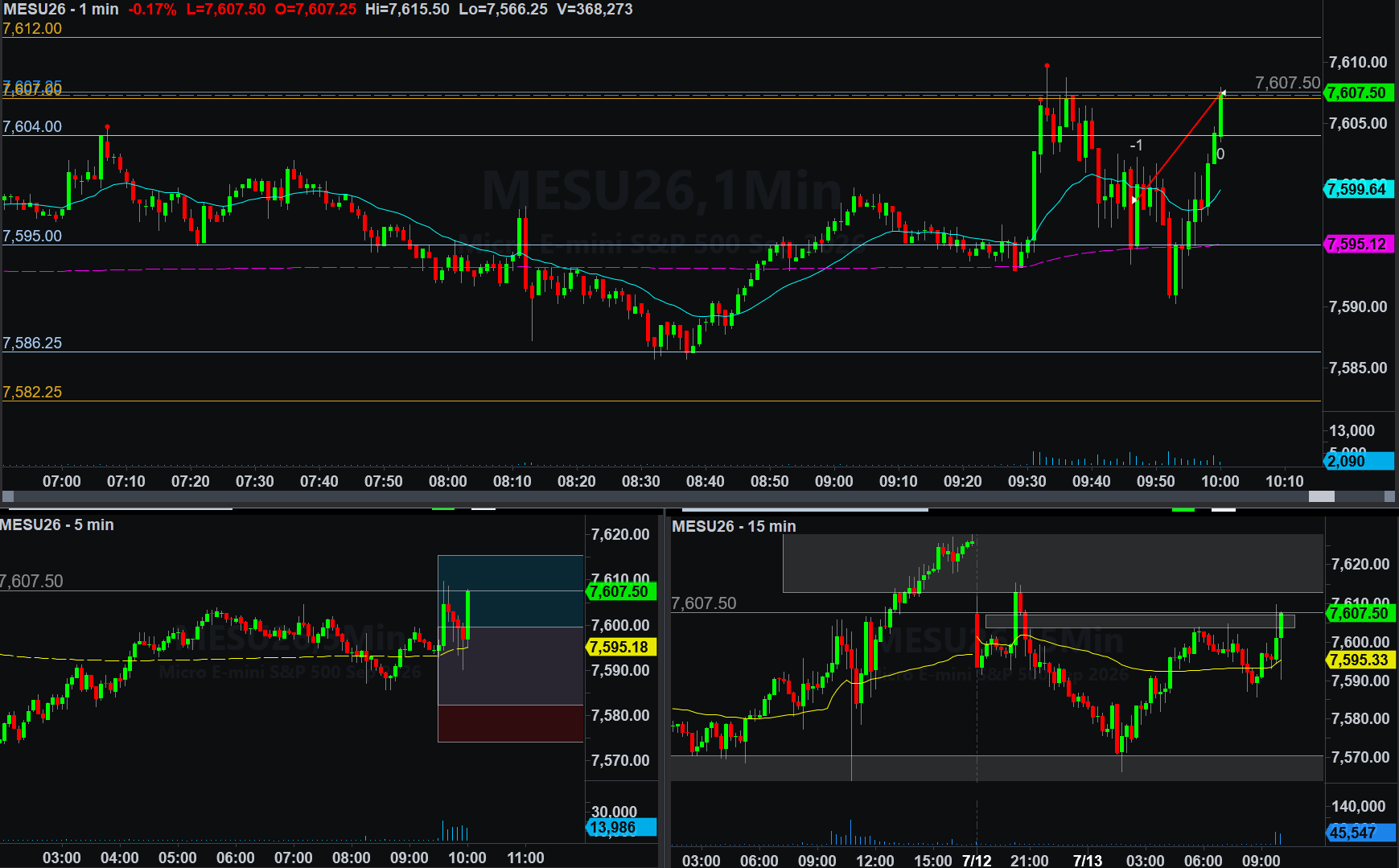
Task: Click the orange 7,582.25 line label
Action: pyautogui.click(x=32, y=392)
